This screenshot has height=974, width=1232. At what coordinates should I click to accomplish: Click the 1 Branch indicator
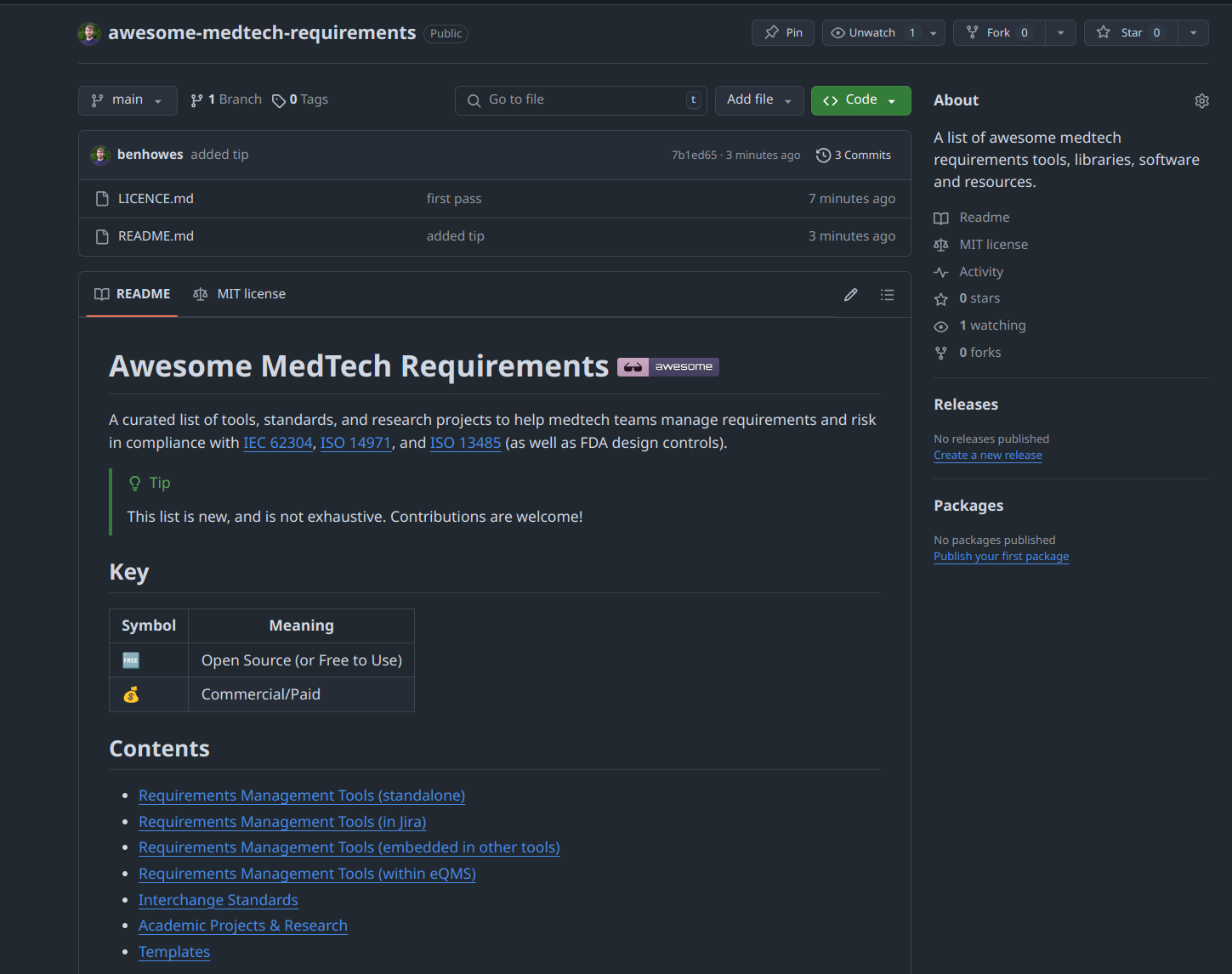point(226,100)
